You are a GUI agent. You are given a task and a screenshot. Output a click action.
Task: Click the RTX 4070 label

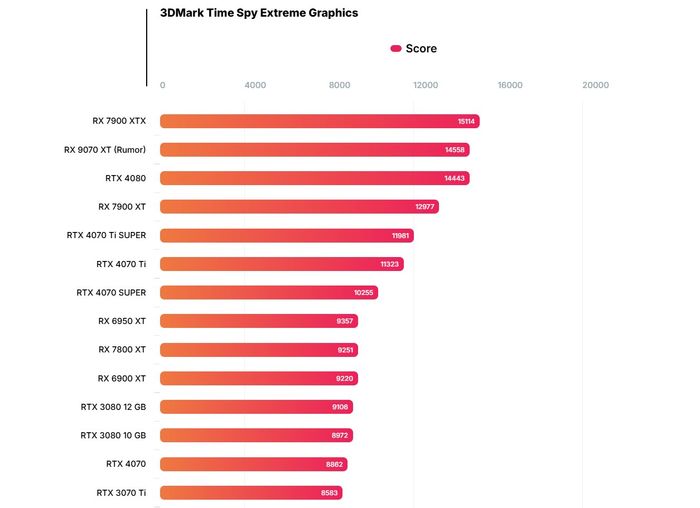[126, 464]
